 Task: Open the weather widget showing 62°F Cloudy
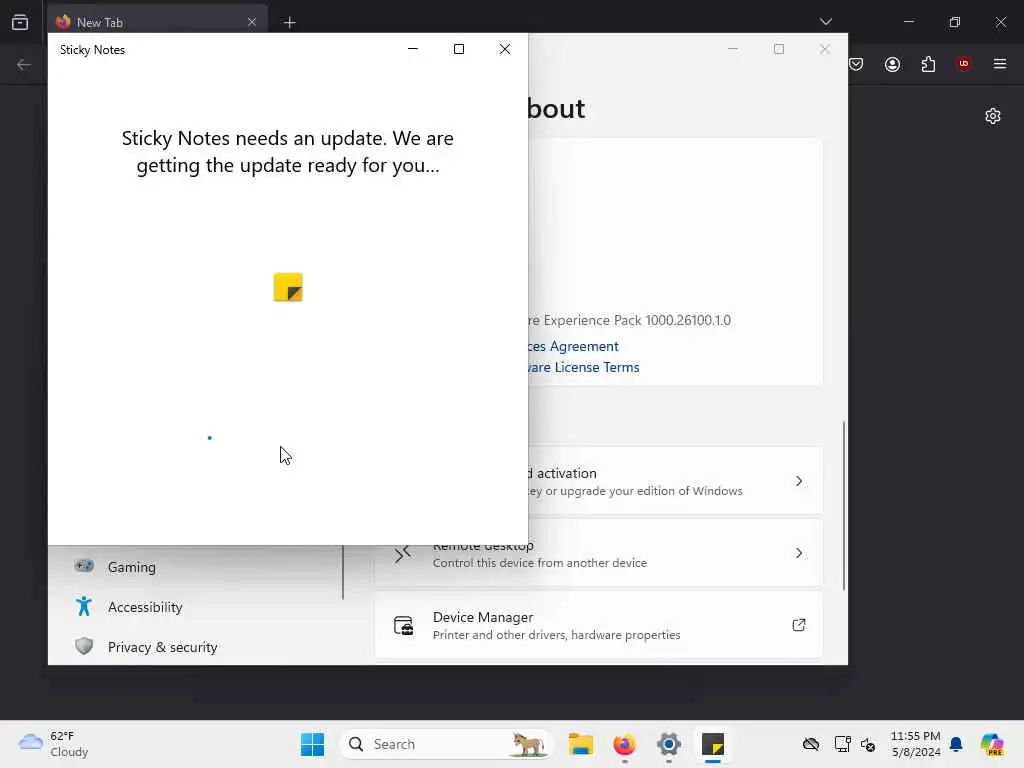[54, 744]
